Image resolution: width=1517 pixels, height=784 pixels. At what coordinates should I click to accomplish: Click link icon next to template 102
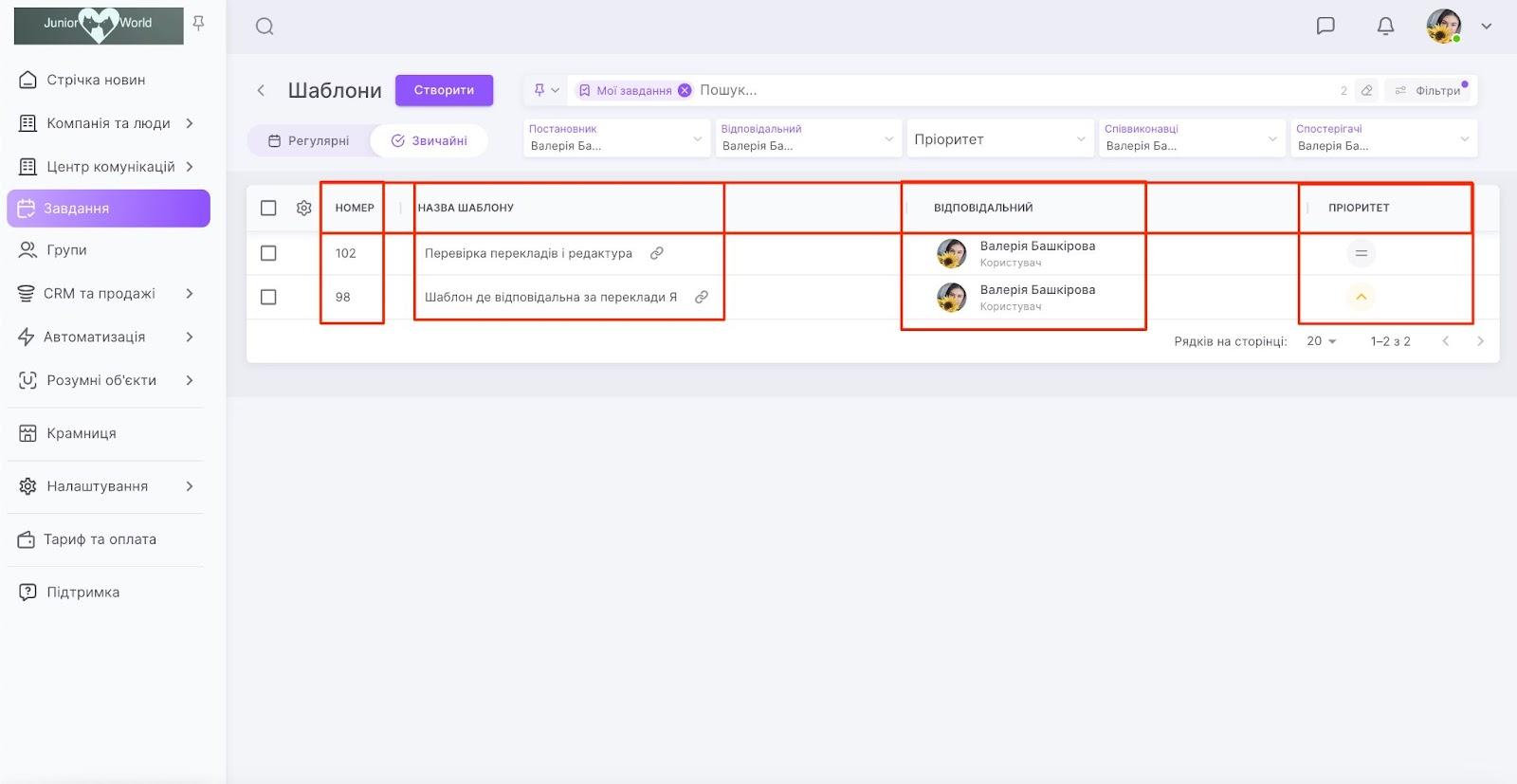(x=656, y=253)
